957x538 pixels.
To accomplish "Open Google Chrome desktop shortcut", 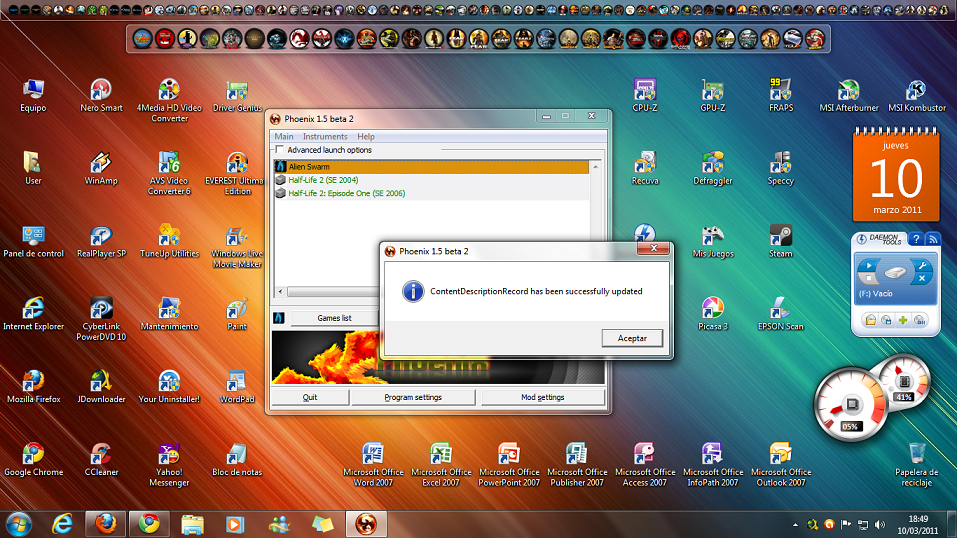I will (x=33, y=459).
